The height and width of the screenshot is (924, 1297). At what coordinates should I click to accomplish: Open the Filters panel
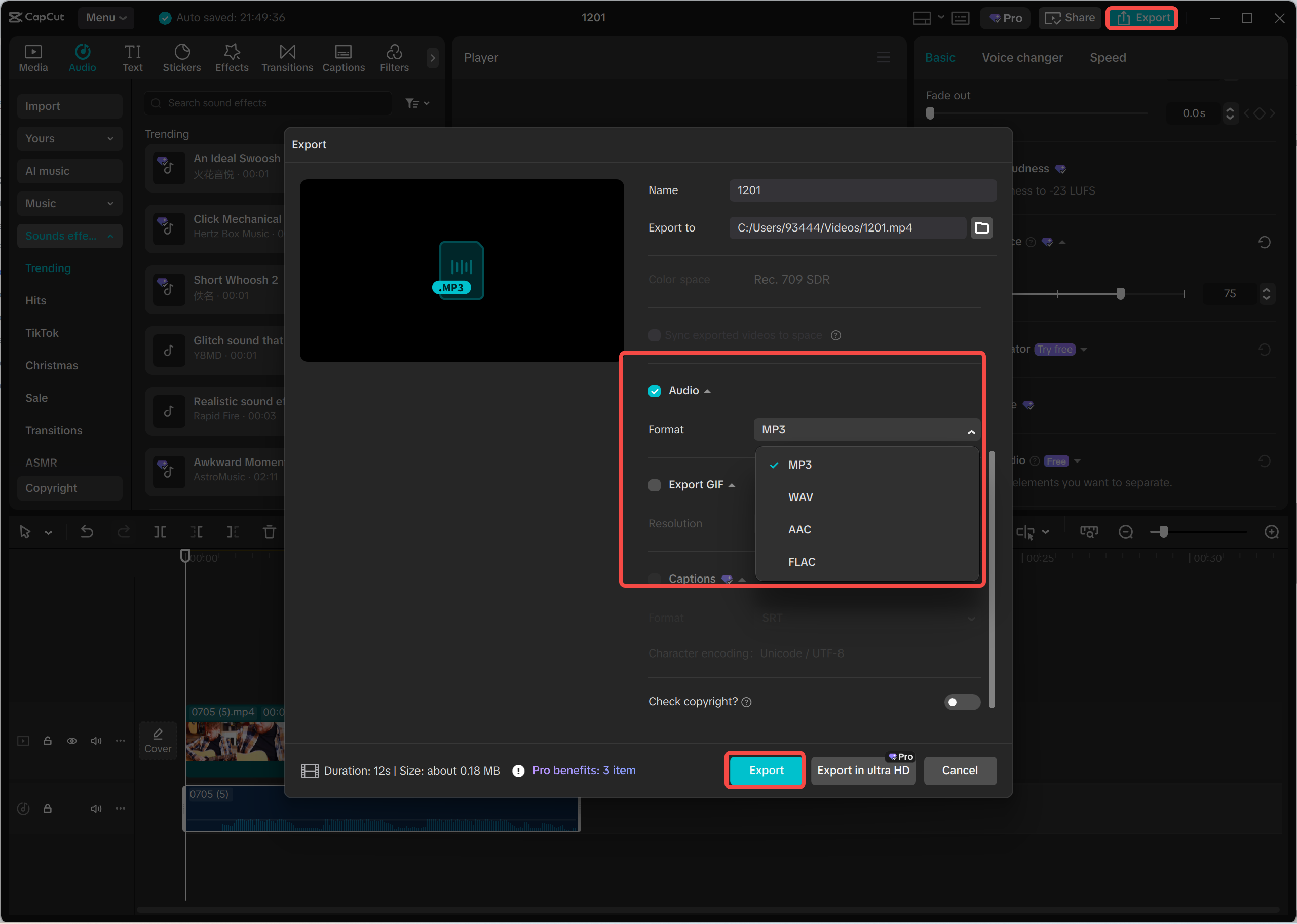[394, 57]
